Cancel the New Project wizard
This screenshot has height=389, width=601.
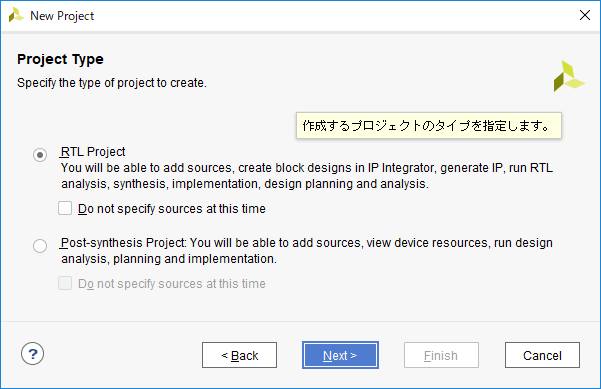(x=542, y=355)
